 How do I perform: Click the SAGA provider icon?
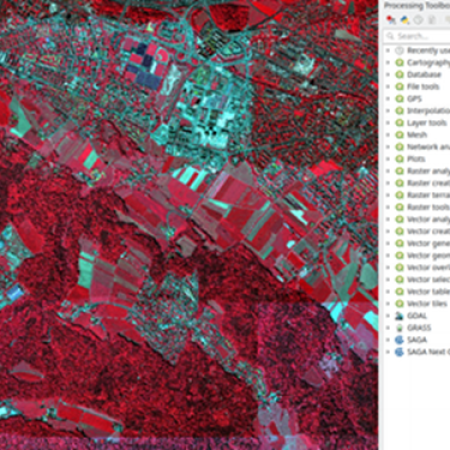[x=399, y=340]
